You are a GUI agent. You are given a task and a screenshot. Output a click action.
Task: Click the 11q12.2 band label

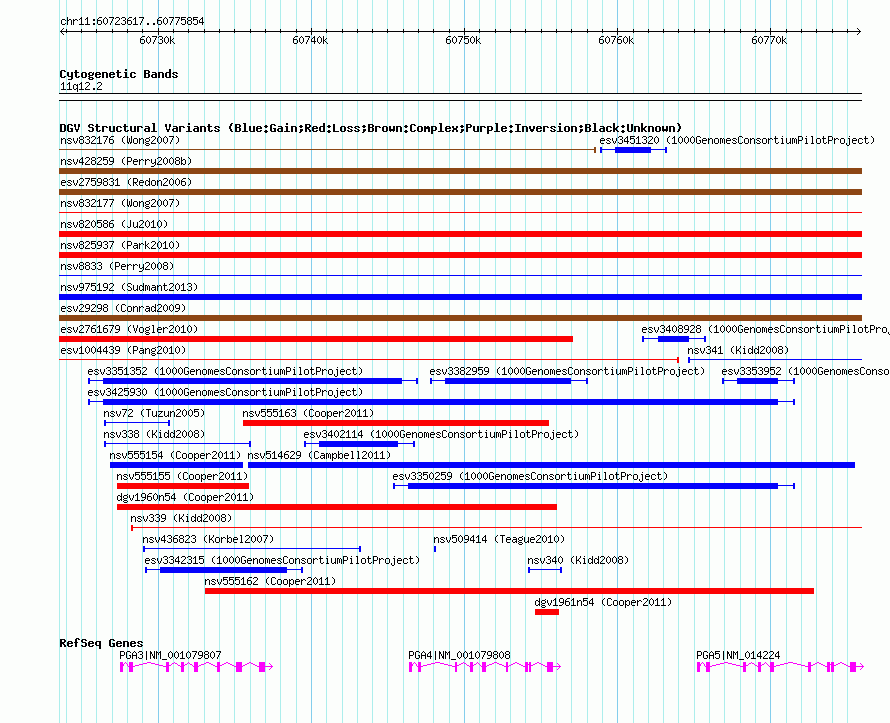81,86
